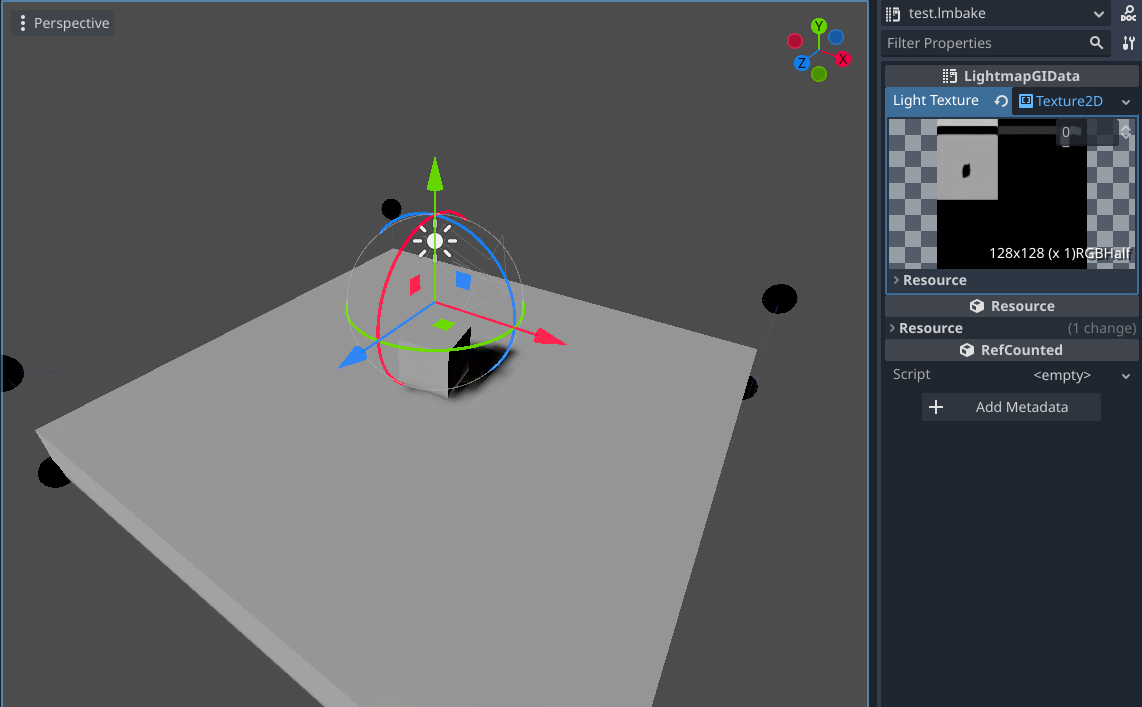The image size is (1142, 707).
Task: Click the extra property options sliders icon
Action: point(1125,43)
